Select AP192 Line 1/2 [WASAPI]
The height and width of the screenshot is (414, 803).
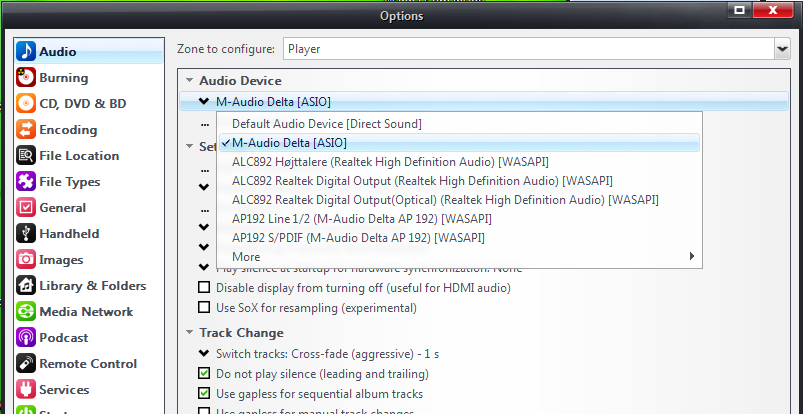point(459,219)
